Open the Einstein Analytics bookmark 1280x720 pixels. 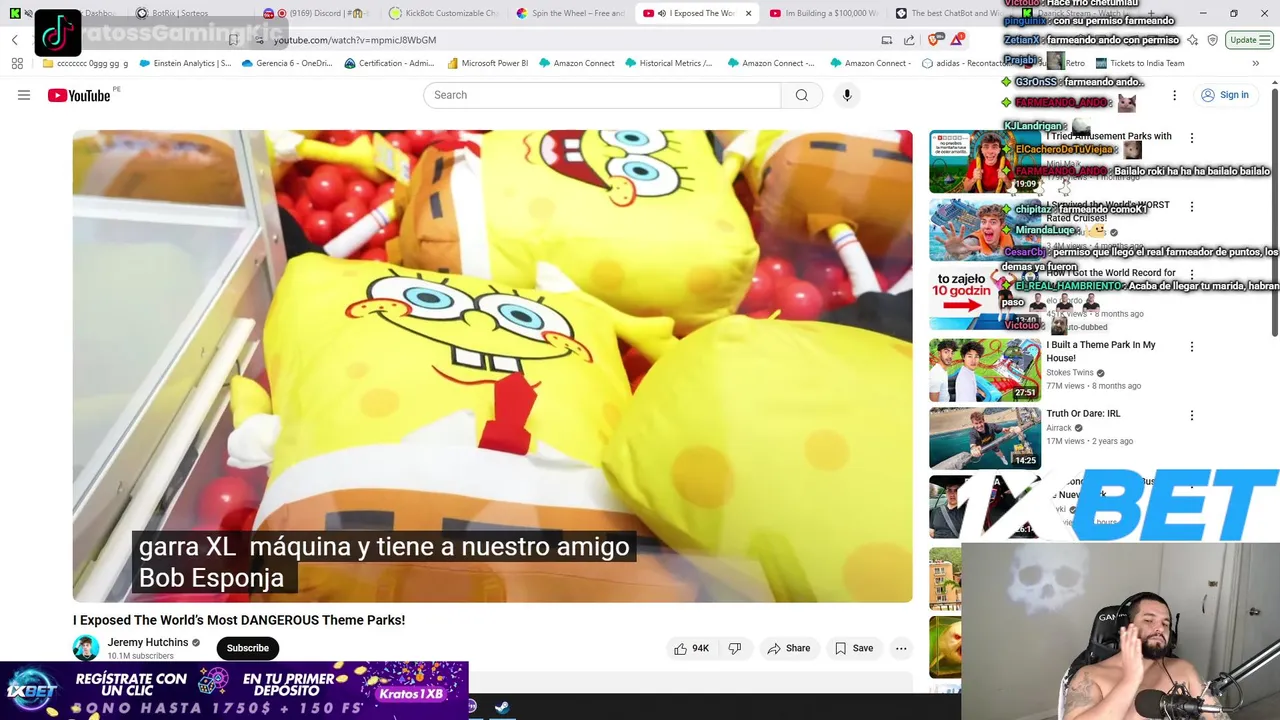click(x=185, y=63)
